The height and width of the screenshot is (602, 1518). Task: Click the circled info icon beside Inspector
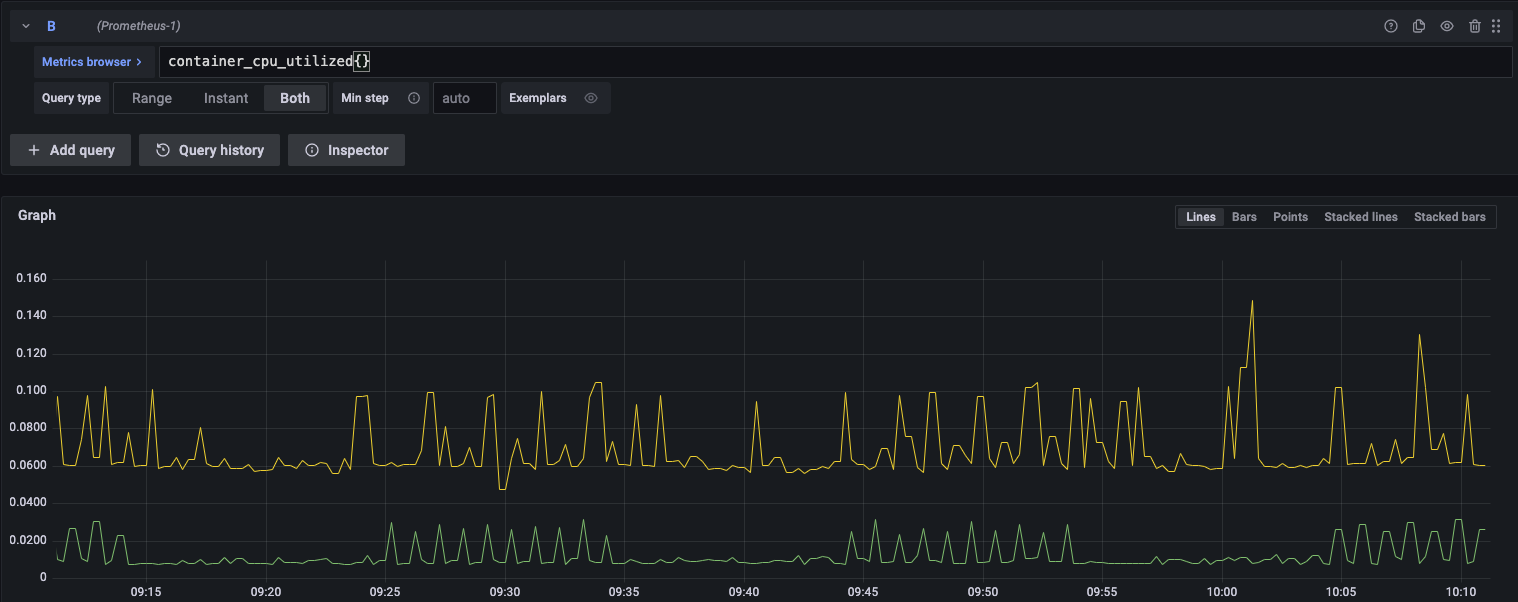click(x=311, y=150)
